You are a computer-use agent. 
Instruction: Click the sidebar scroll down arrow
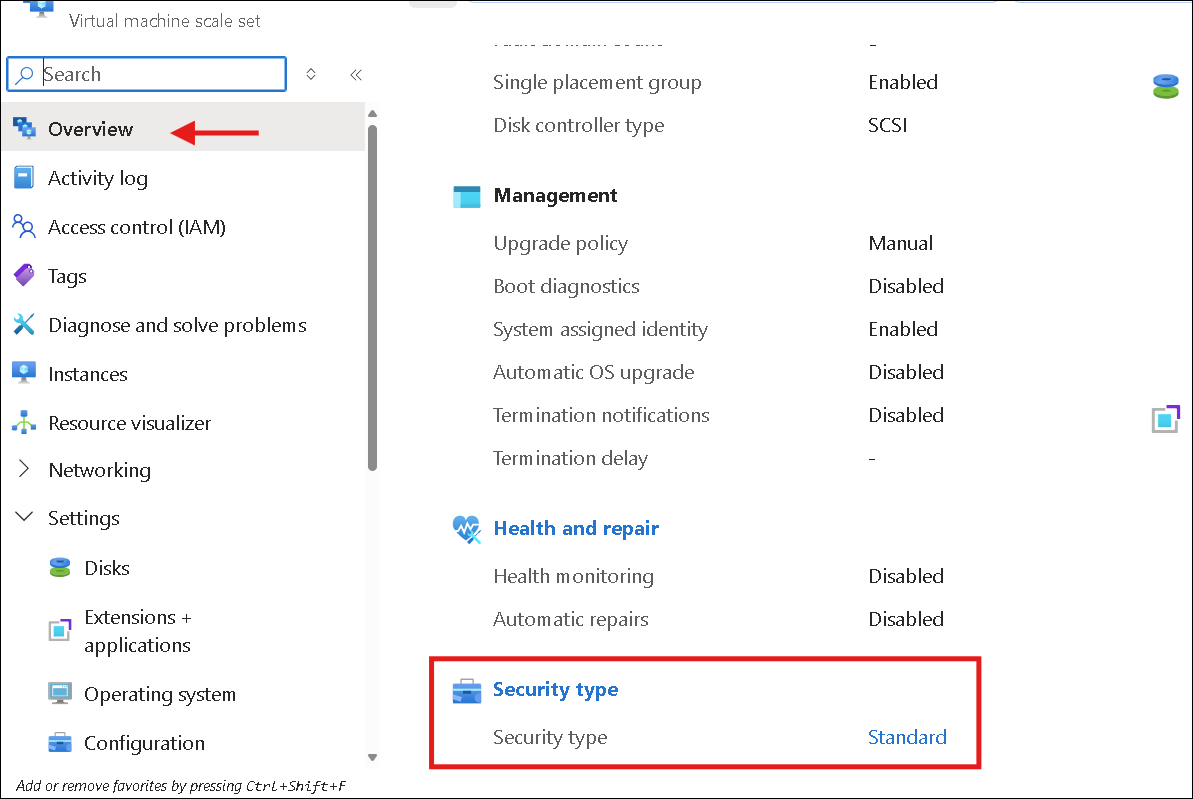(x=372, y=757)
